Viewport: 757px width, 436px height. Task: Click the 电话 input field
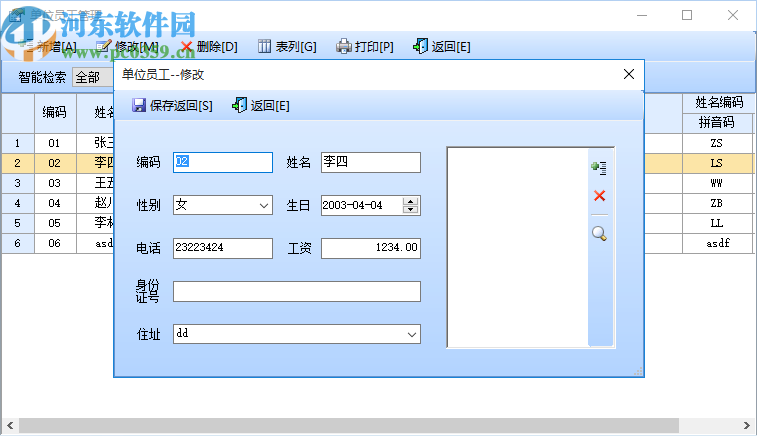coord(223,248)
